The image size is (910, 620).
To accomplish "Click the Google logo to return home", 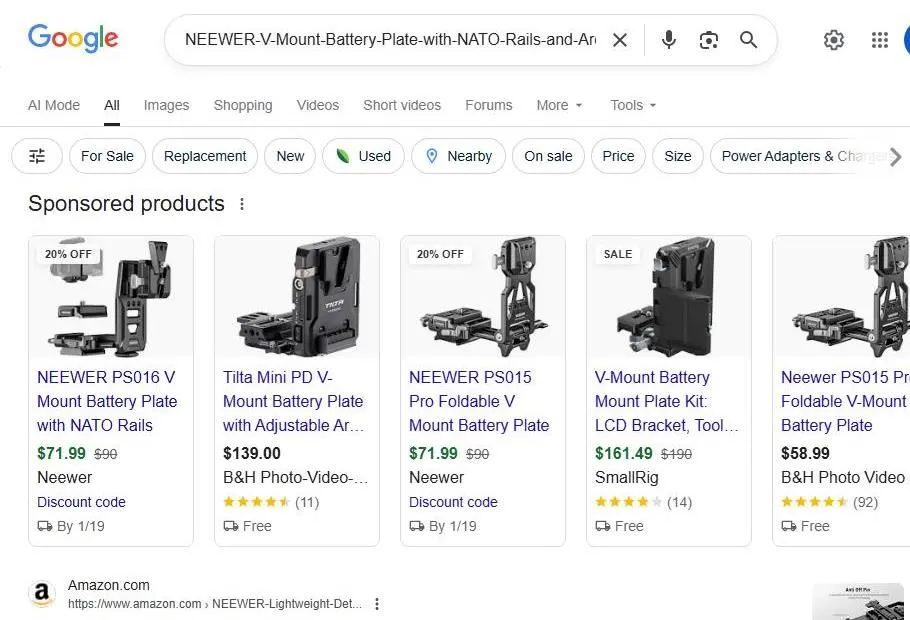I will (72, 38).
